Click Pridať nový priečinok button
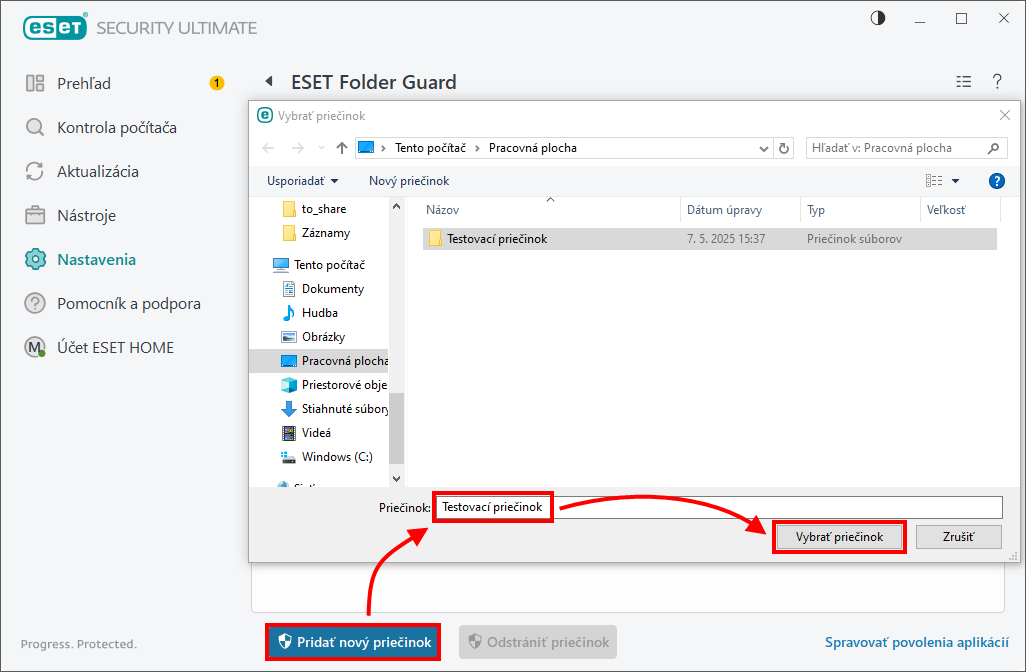The width and height of the screenshot is (1026, 672). pos(353,642)
